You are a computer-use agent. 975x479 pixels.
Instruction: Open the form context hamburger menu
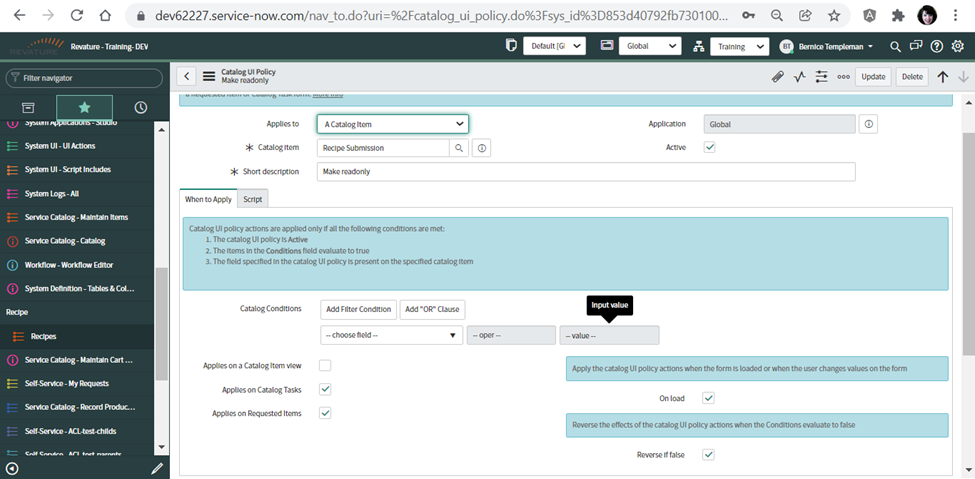208,77
